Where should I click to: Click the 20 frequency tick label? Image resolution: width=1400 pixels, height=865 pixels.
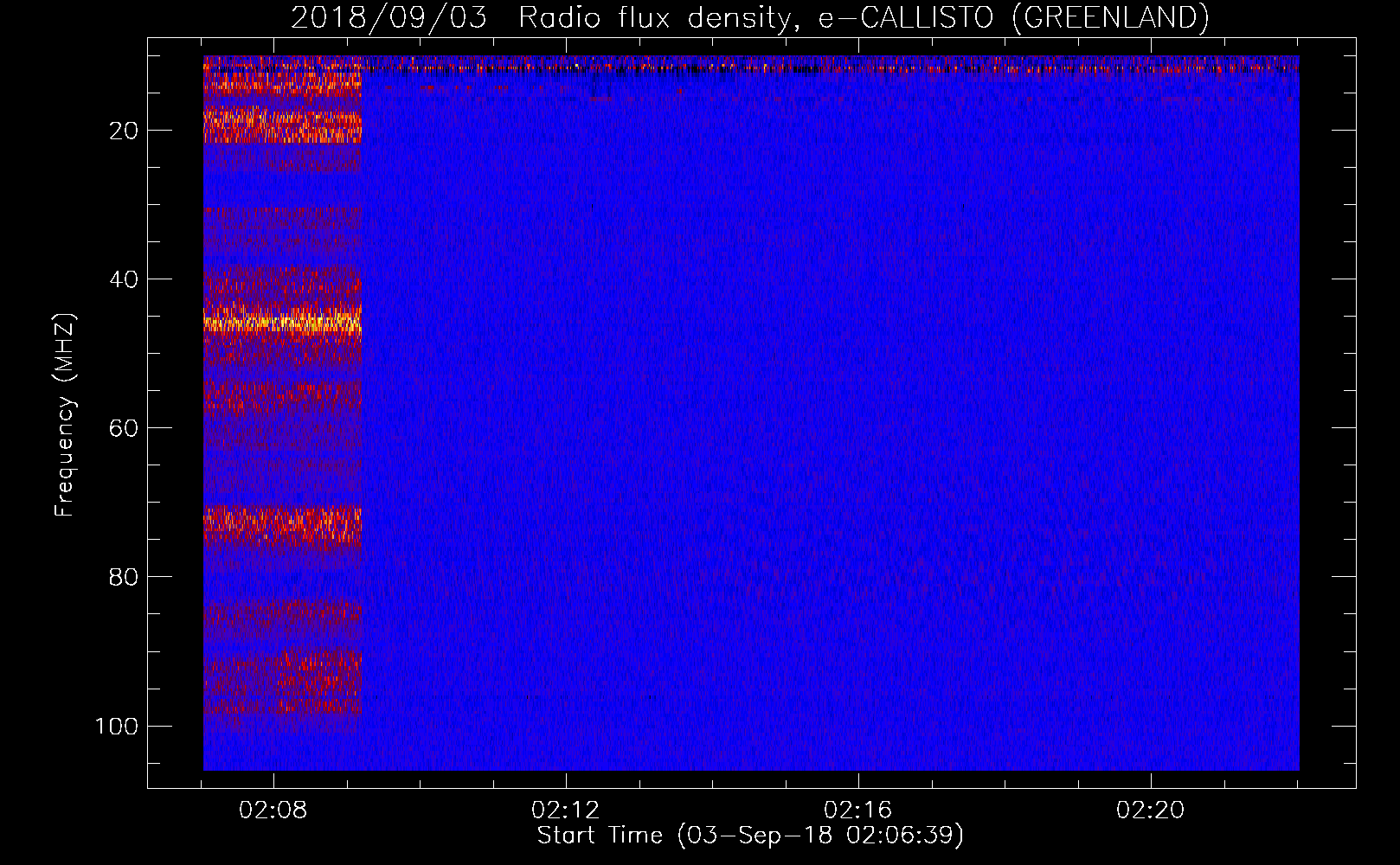pyautogui.click(x=124, y=131)
